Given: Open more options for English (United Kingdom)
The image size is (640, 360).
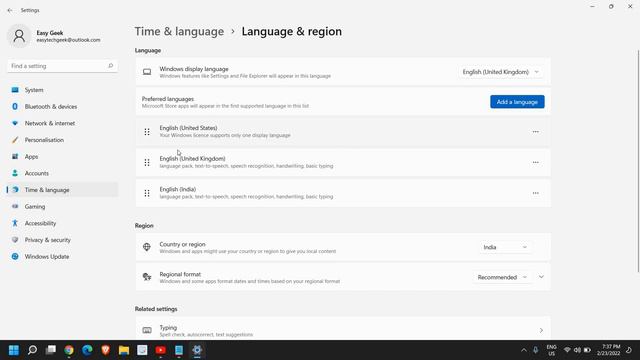Looking at the screenshot, I should [536, 162].
